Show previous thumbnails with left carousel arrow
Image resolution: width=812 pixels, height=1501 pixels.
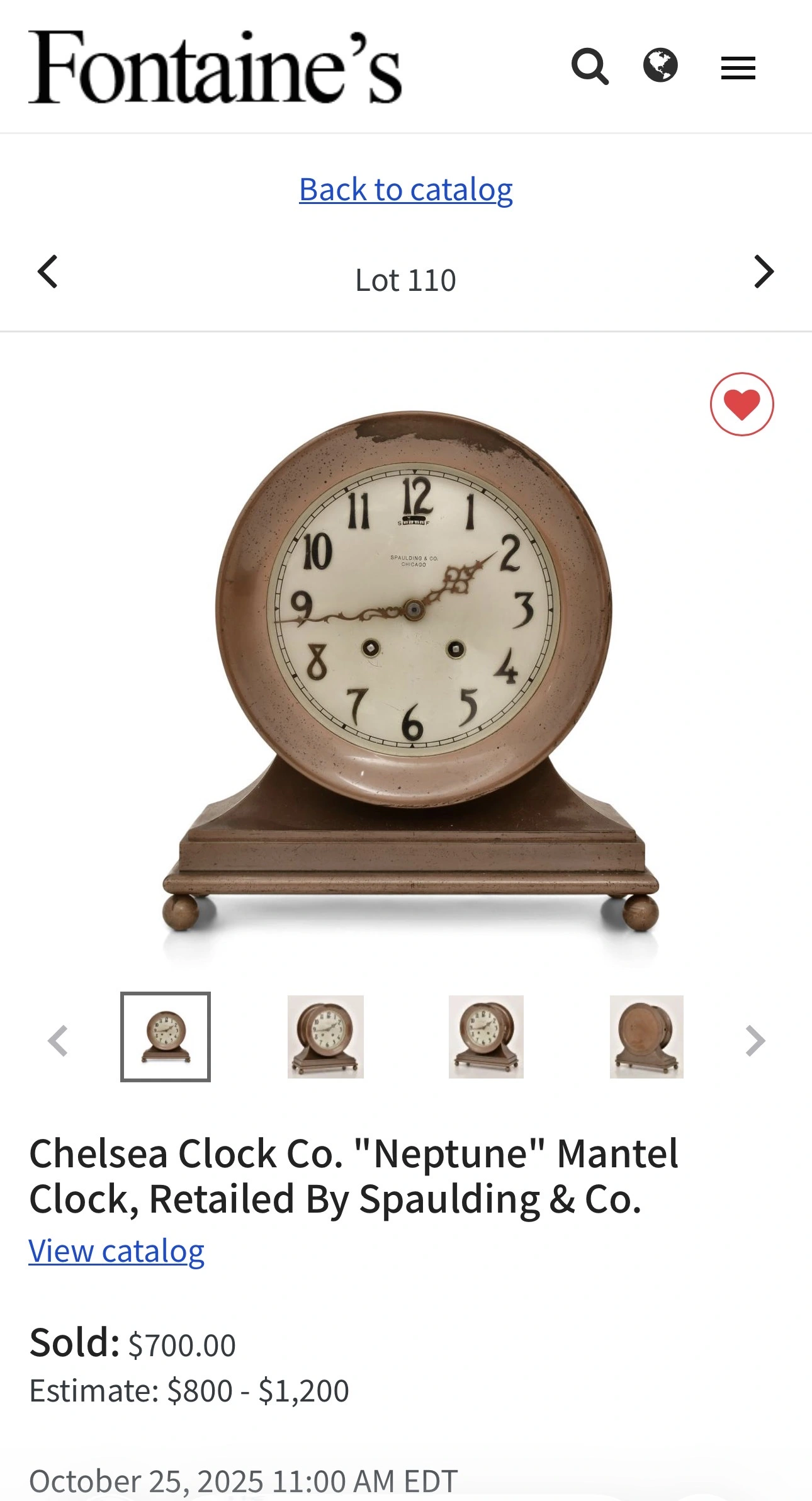point(58,1041)
